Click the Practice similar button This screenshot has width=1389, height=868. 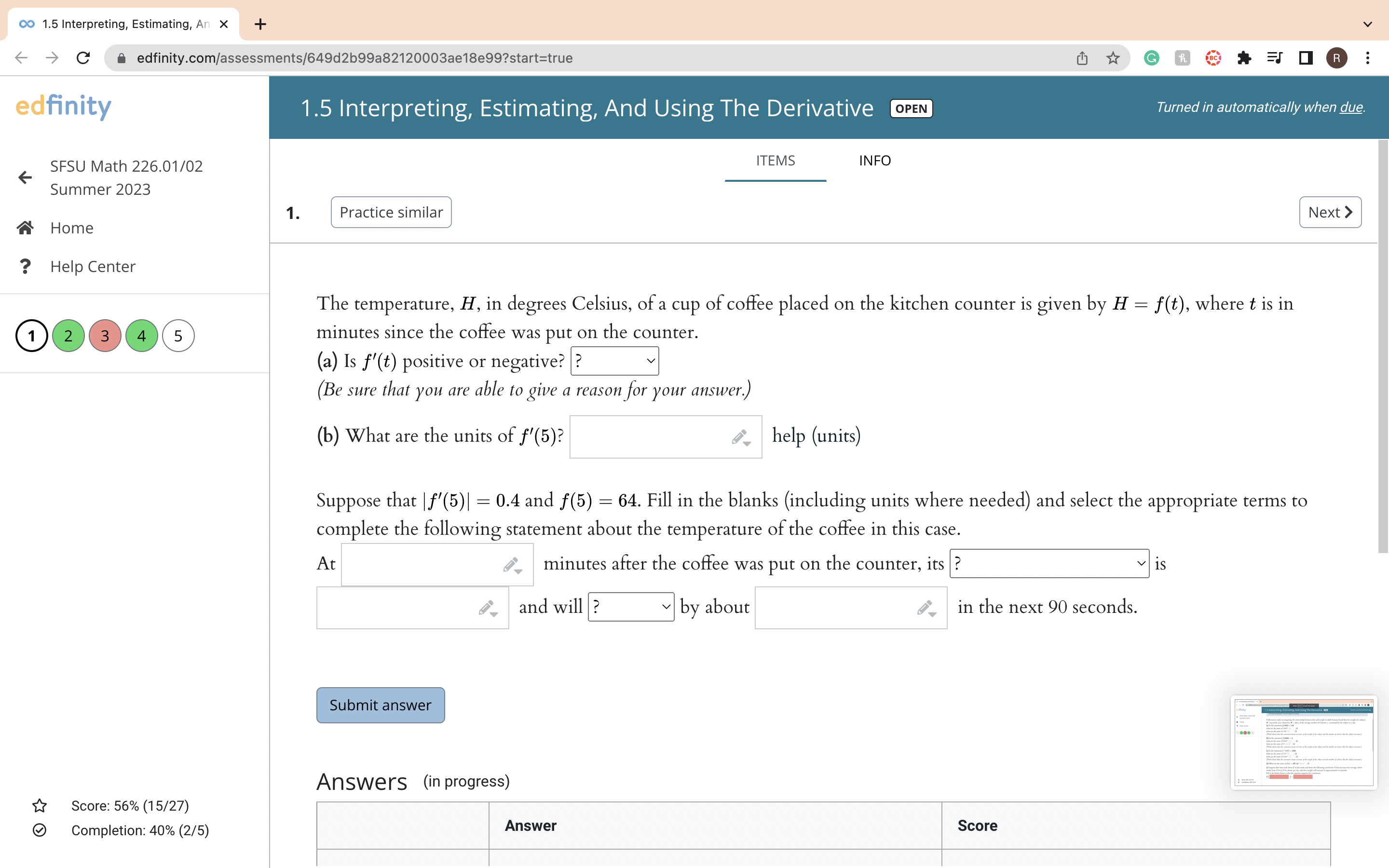pos(391,212)
